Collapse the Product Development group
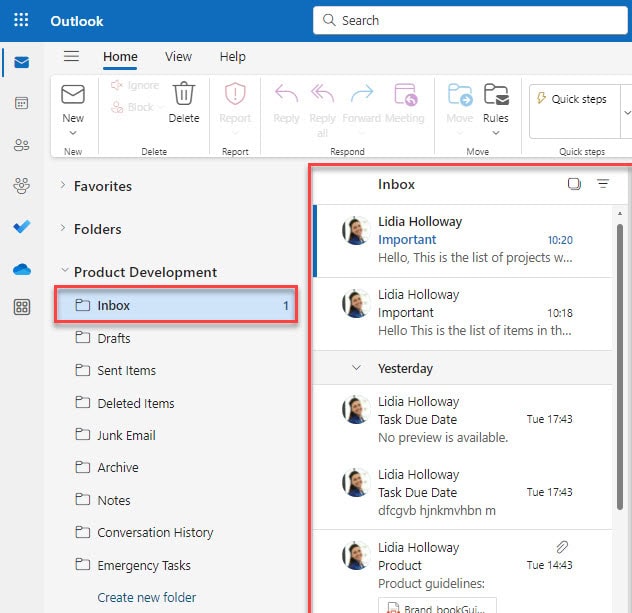 click(x=64, y=270)
